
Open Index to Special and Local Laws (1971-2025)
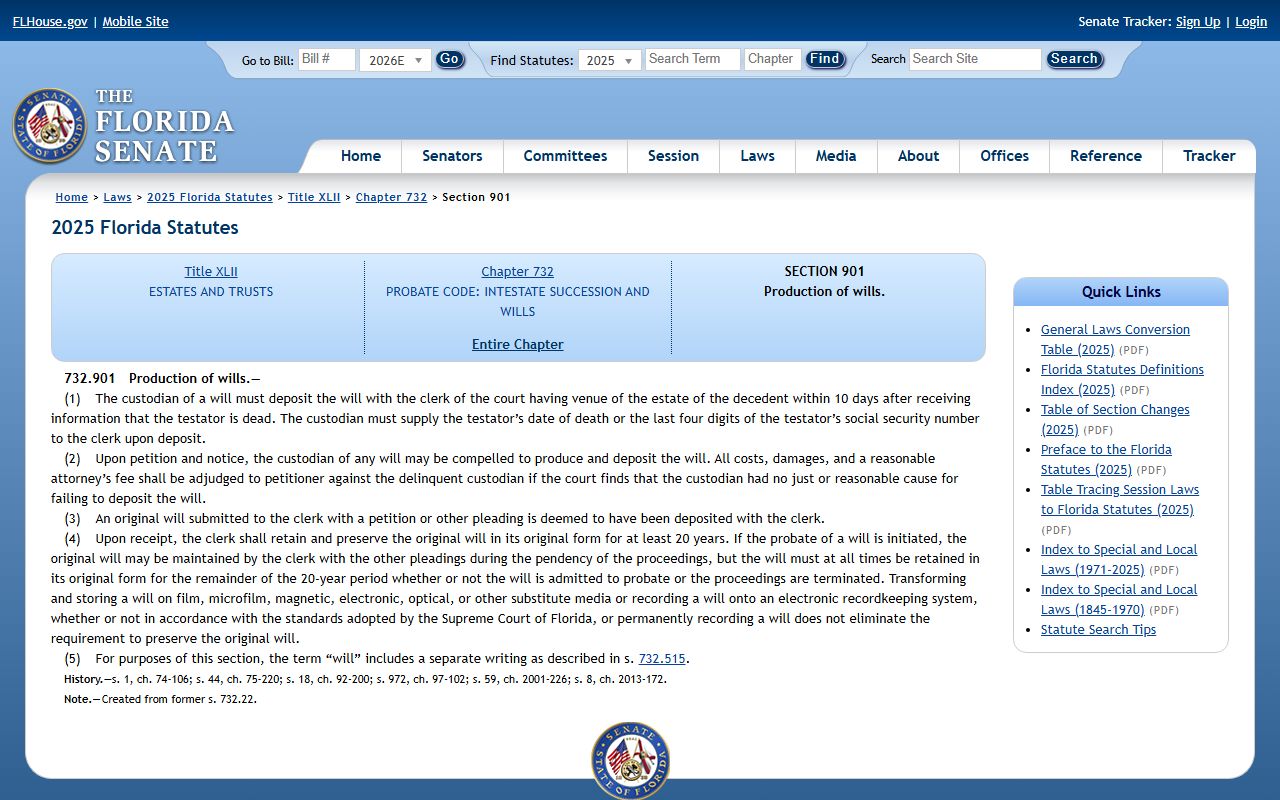pyautogui.click(x=1118, y=559)
